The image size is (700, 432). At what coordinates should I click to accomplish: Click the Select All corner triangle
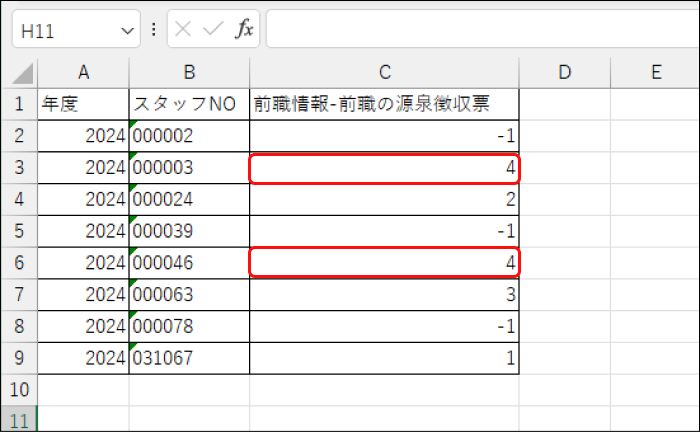click(22, 73)
